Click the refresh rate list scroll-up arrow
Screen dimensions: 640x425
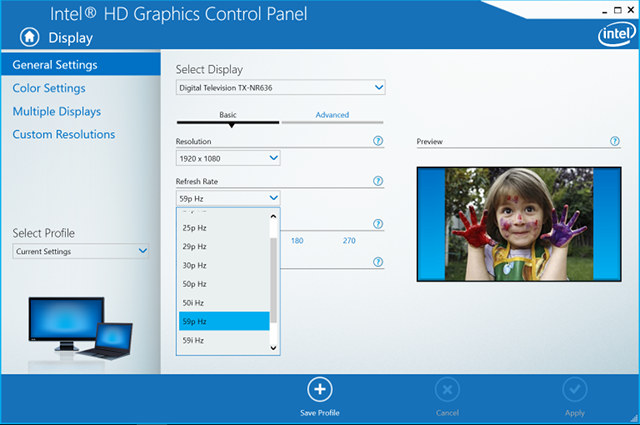pyautogui.click(x=273, y=216)
